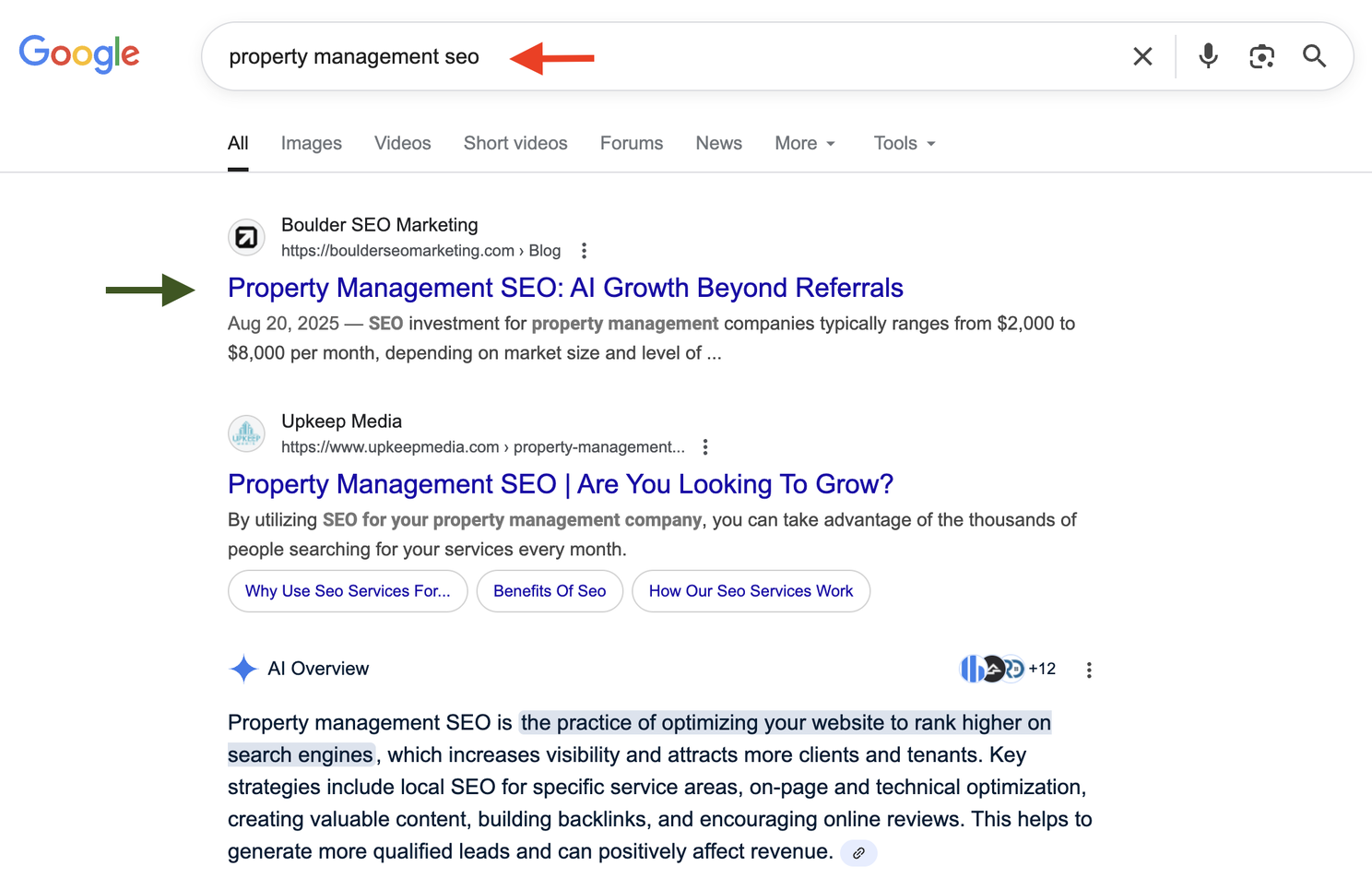Expand the Tools dropdown
1372x890 pixels.
click(904, 144)
